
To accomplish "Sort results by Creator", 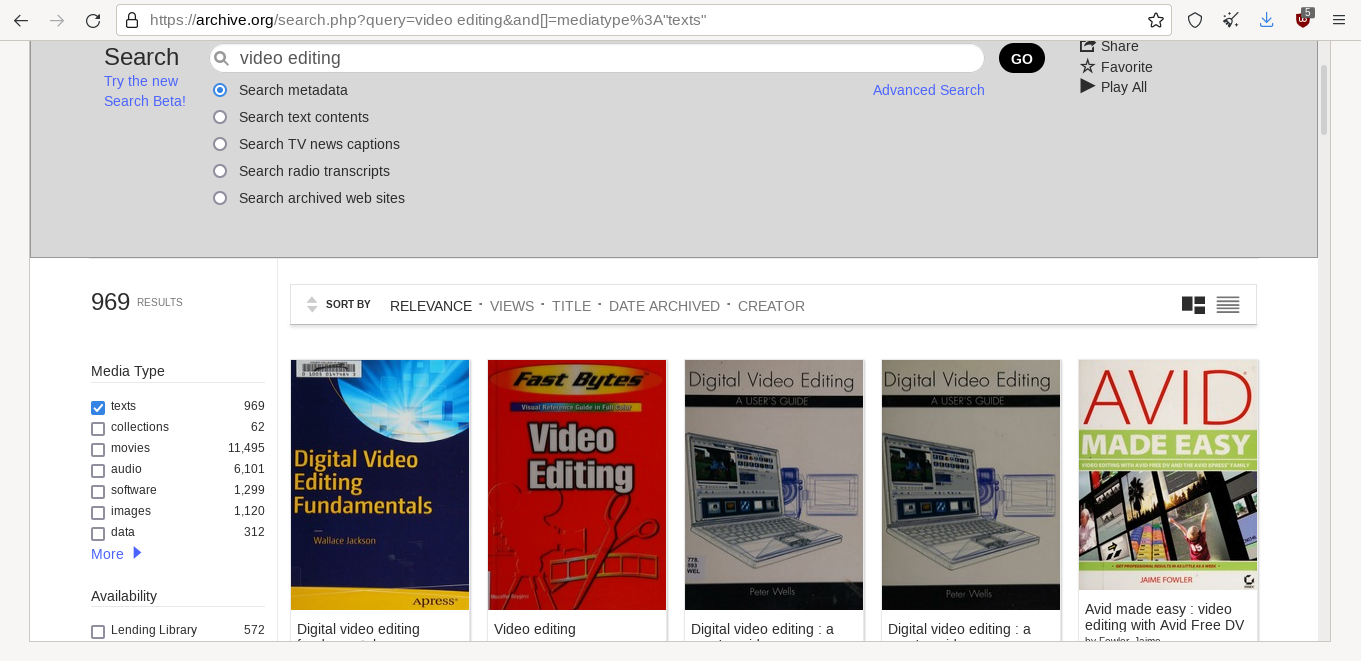I will pos(771,306).
